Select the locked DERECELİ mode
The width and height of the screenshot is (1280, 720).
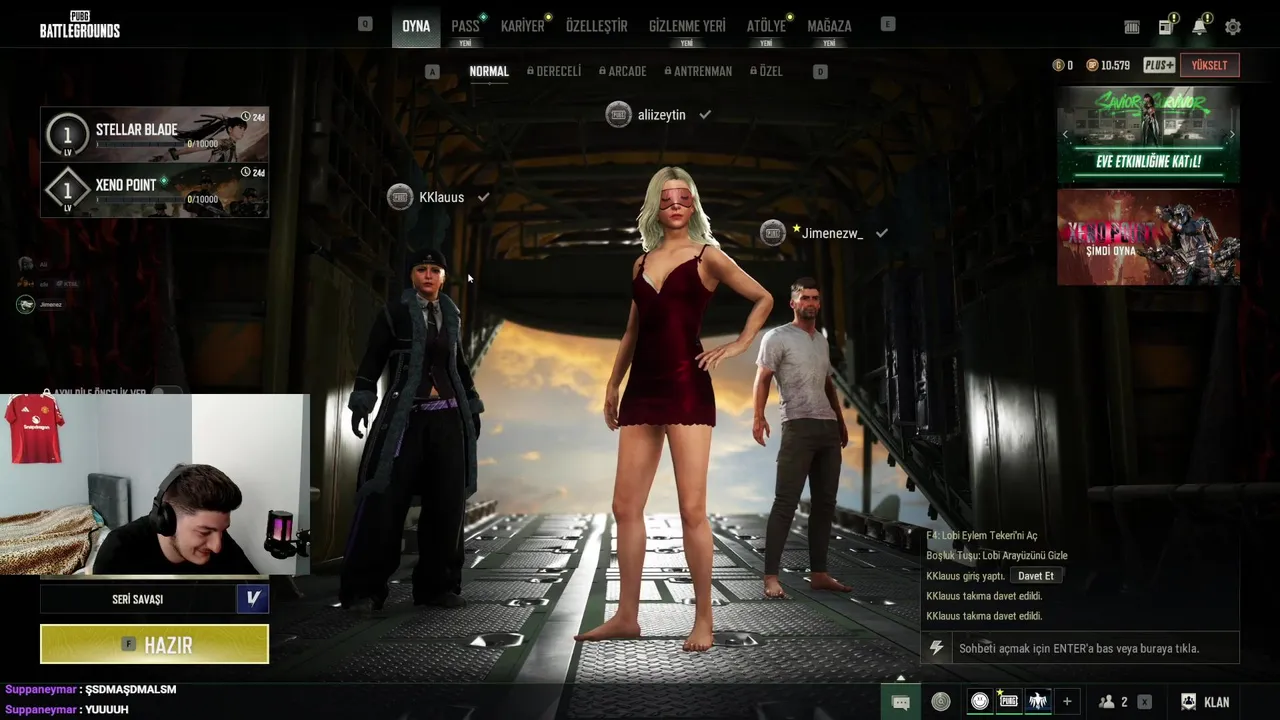553,71
